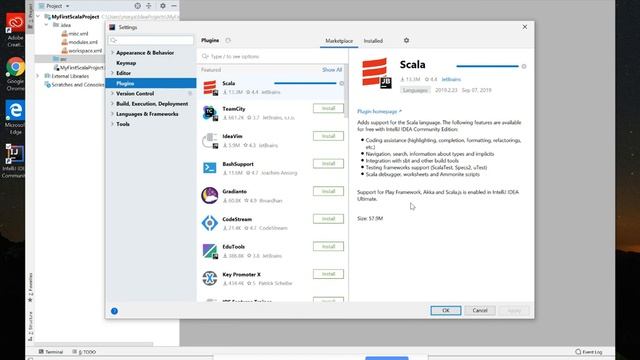
Task: Switch to the Marketplace tab
Action: click(339, 41)
